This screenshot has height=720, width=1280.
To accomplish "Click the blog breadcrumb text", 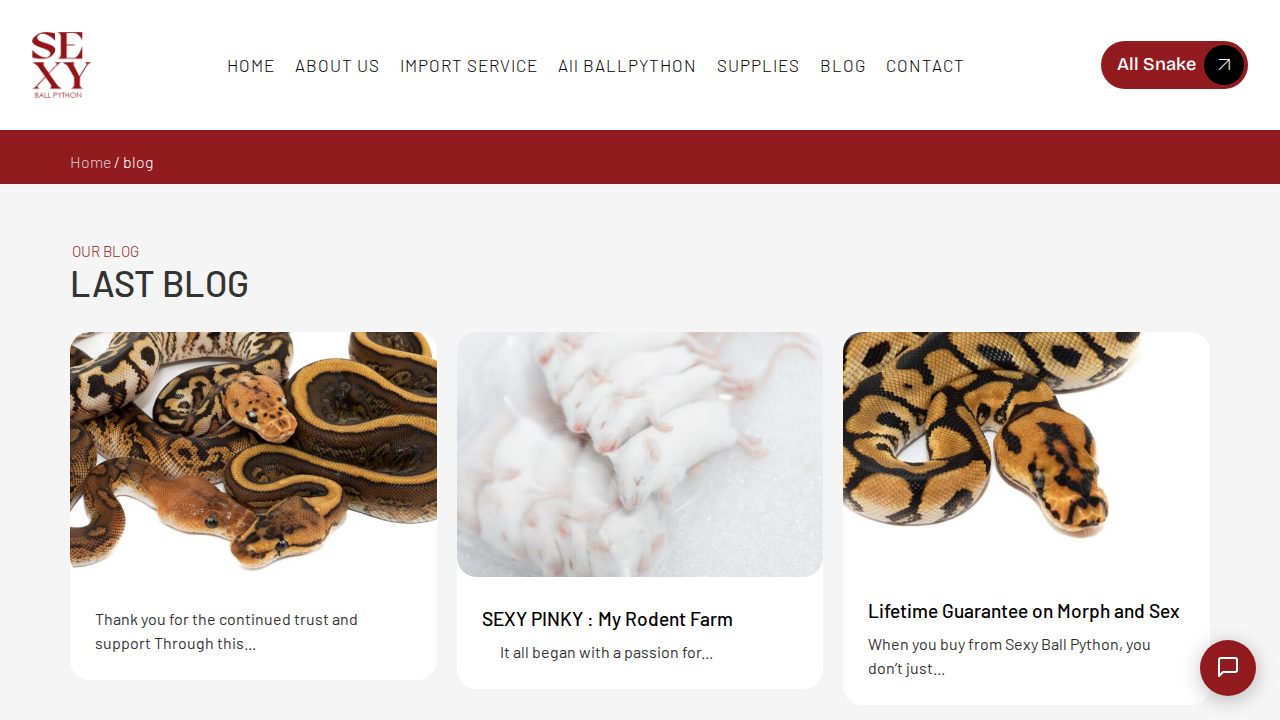I will pyautogui.click(x=138, y=162).
